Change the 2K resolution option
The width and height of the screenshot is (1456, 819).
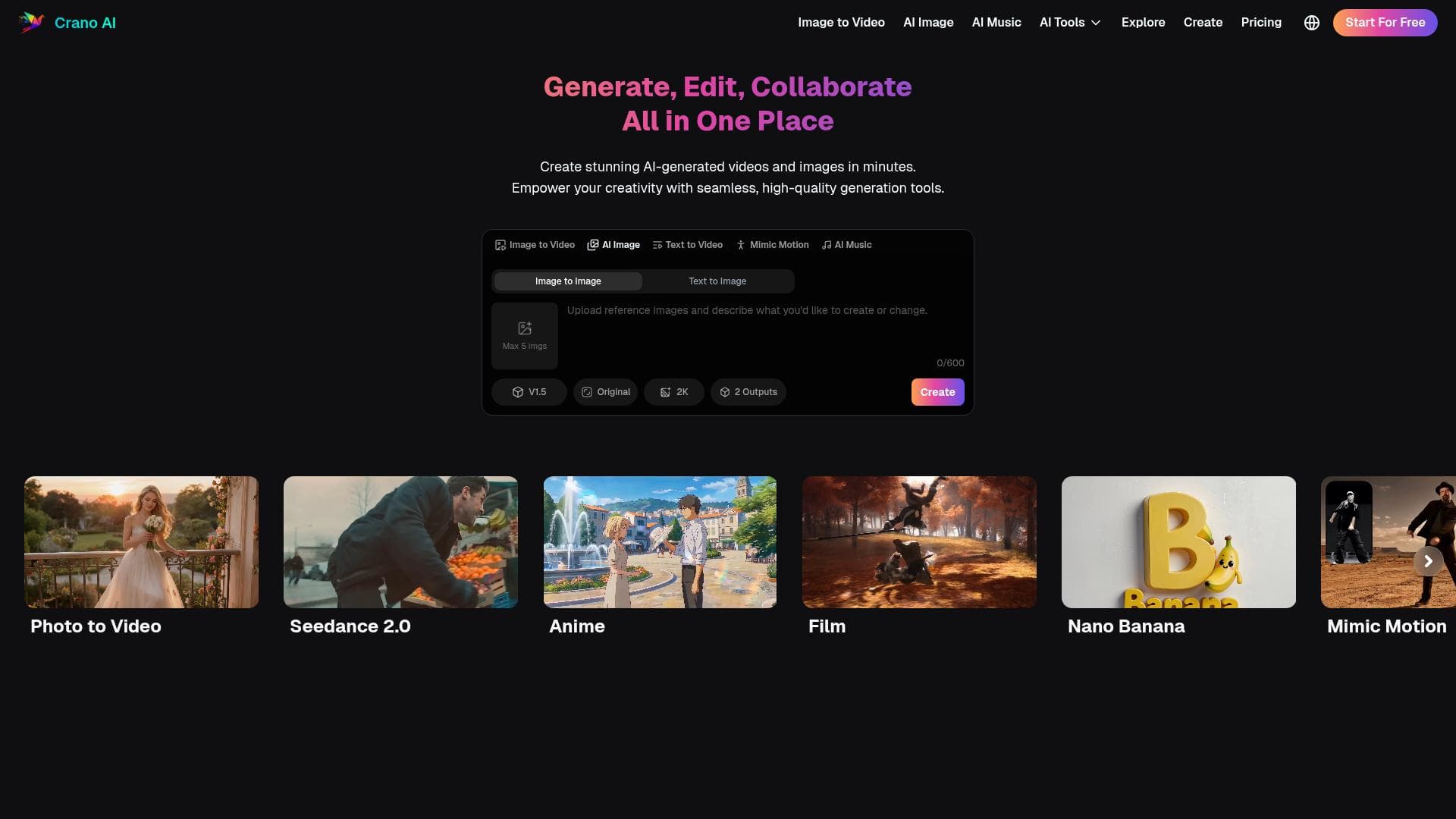click(673, 392)
